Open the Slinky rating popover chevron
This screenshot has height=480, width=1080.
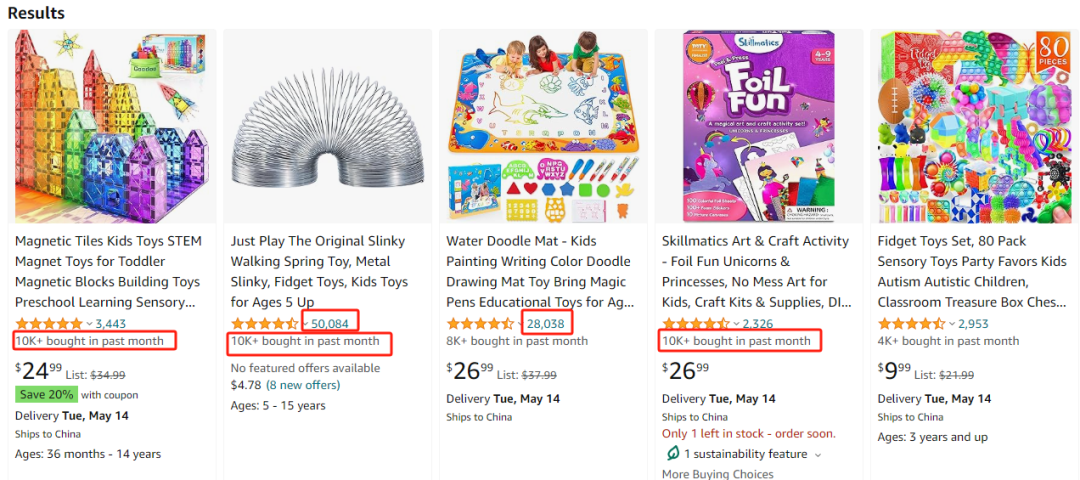[x=305, y=324]
